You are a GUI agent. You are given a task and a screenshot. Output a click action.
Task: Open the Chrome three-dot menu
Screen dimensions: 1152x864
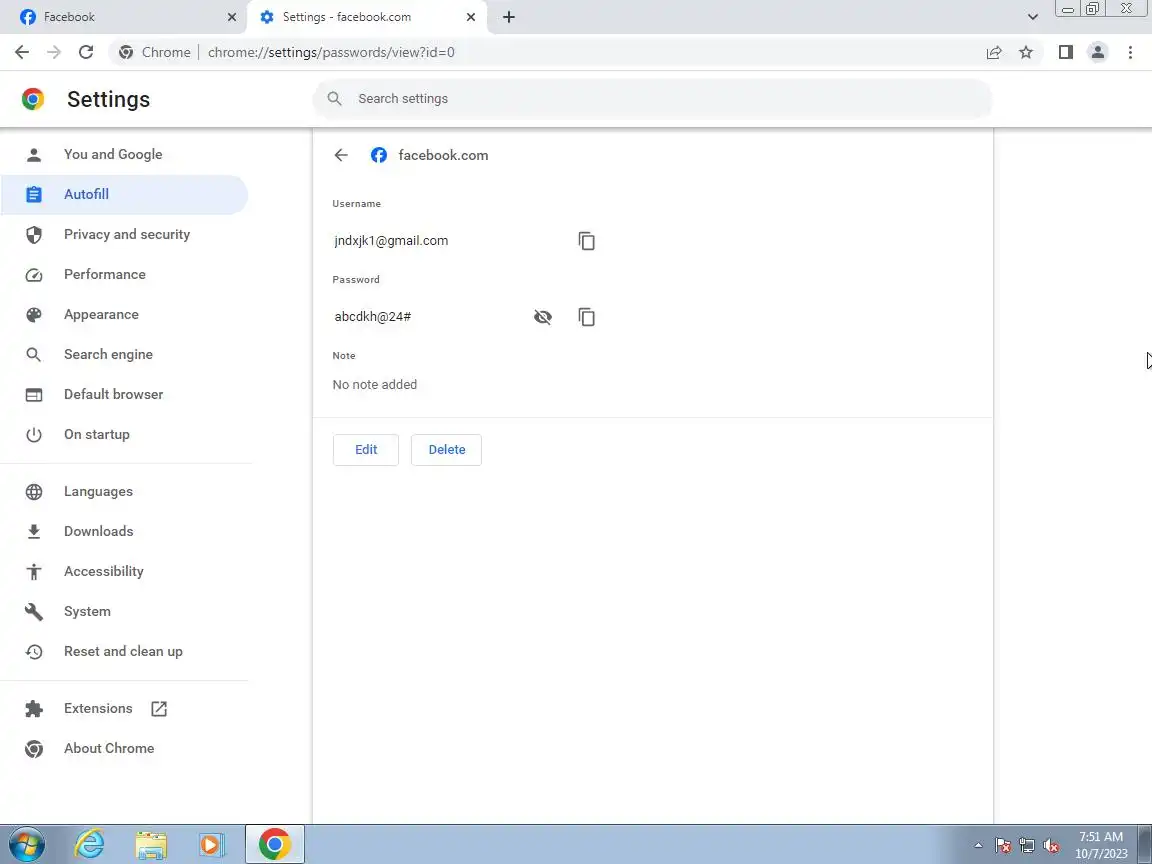tap(1130, 52)
